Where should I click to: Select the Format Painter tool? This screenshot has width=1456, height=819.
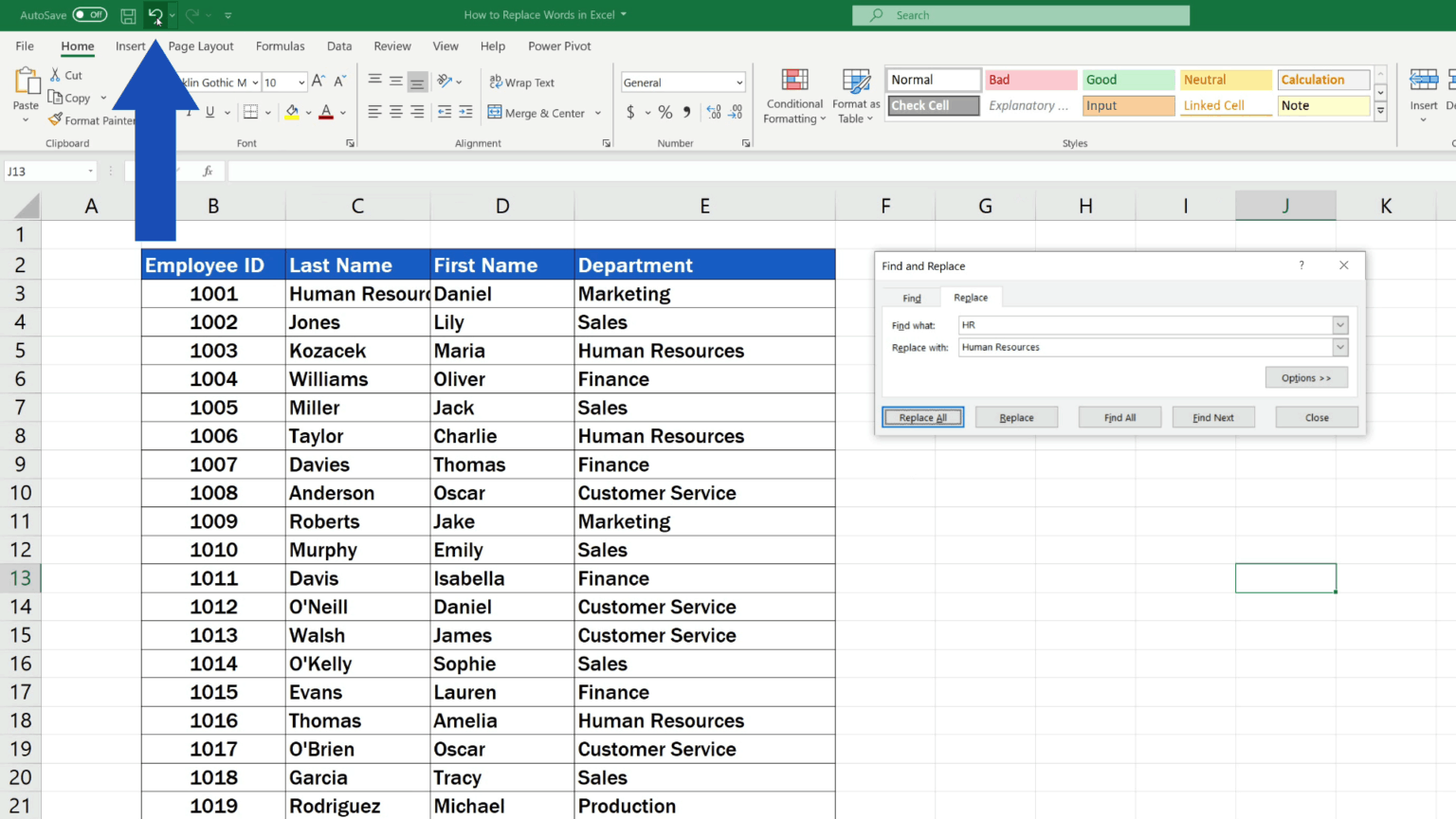coord(92,119)
